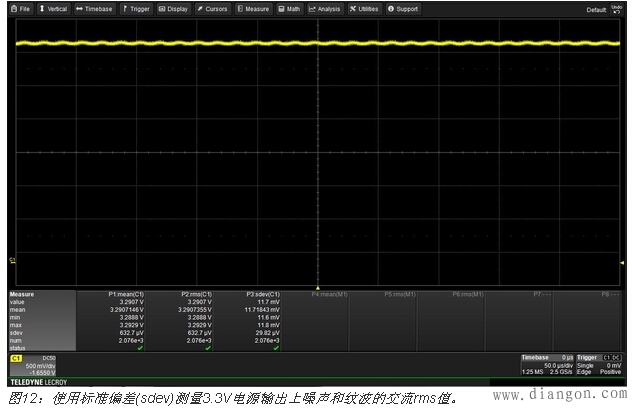The image size is (633, 408).
Task: Open the Analysis menu
Action: pyautogui.click(x=325, y=8)
